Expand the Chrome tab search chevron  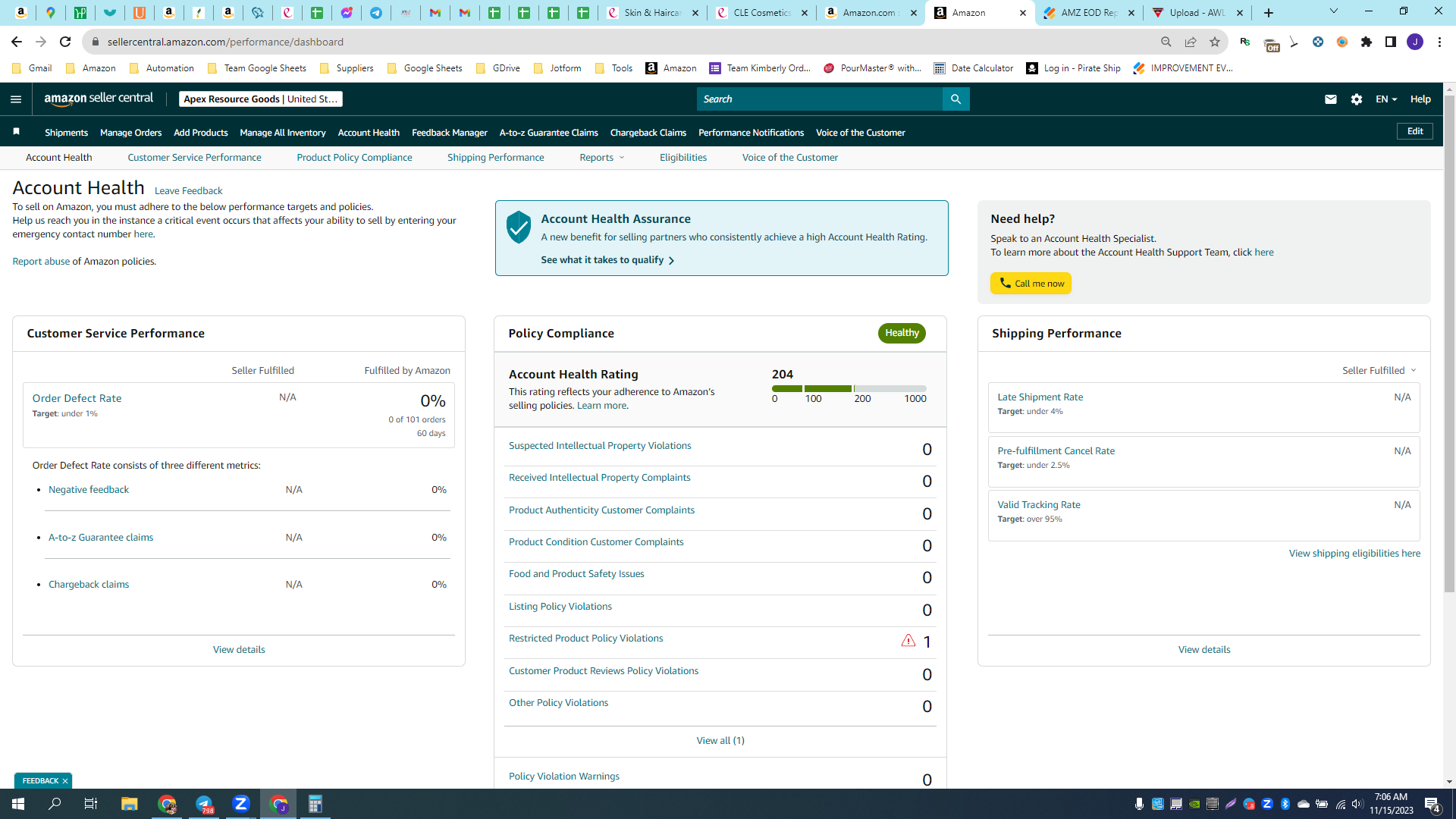pos(1334,11)
